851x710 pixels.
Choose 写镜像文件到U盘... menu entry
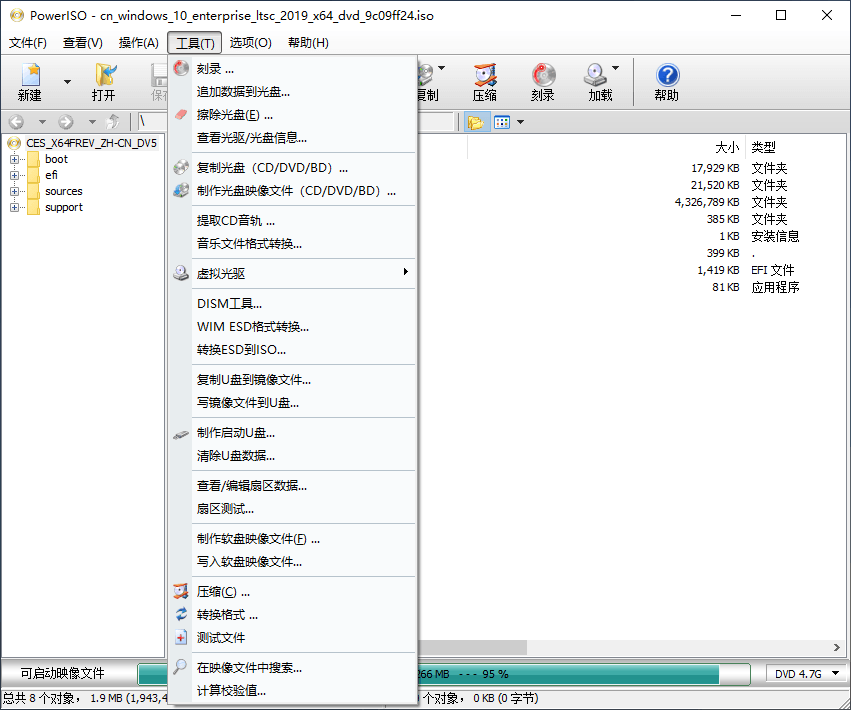coord(293,403)
